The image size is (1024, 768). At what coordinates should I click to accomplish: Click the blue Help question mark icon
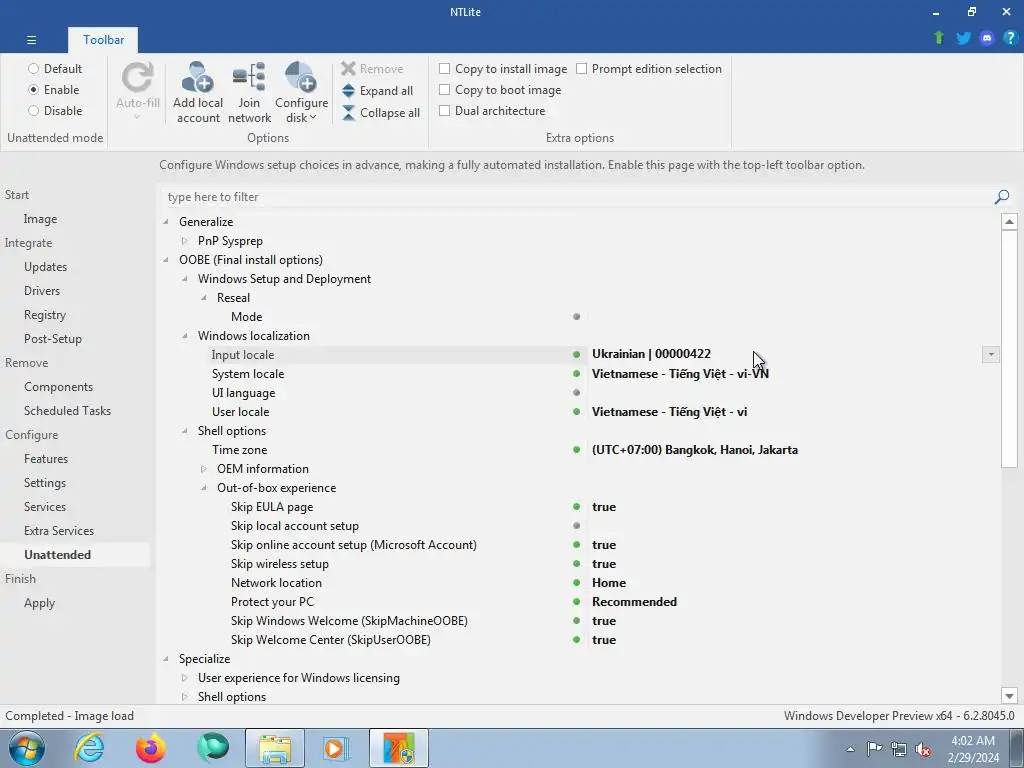click(1010, 38)
